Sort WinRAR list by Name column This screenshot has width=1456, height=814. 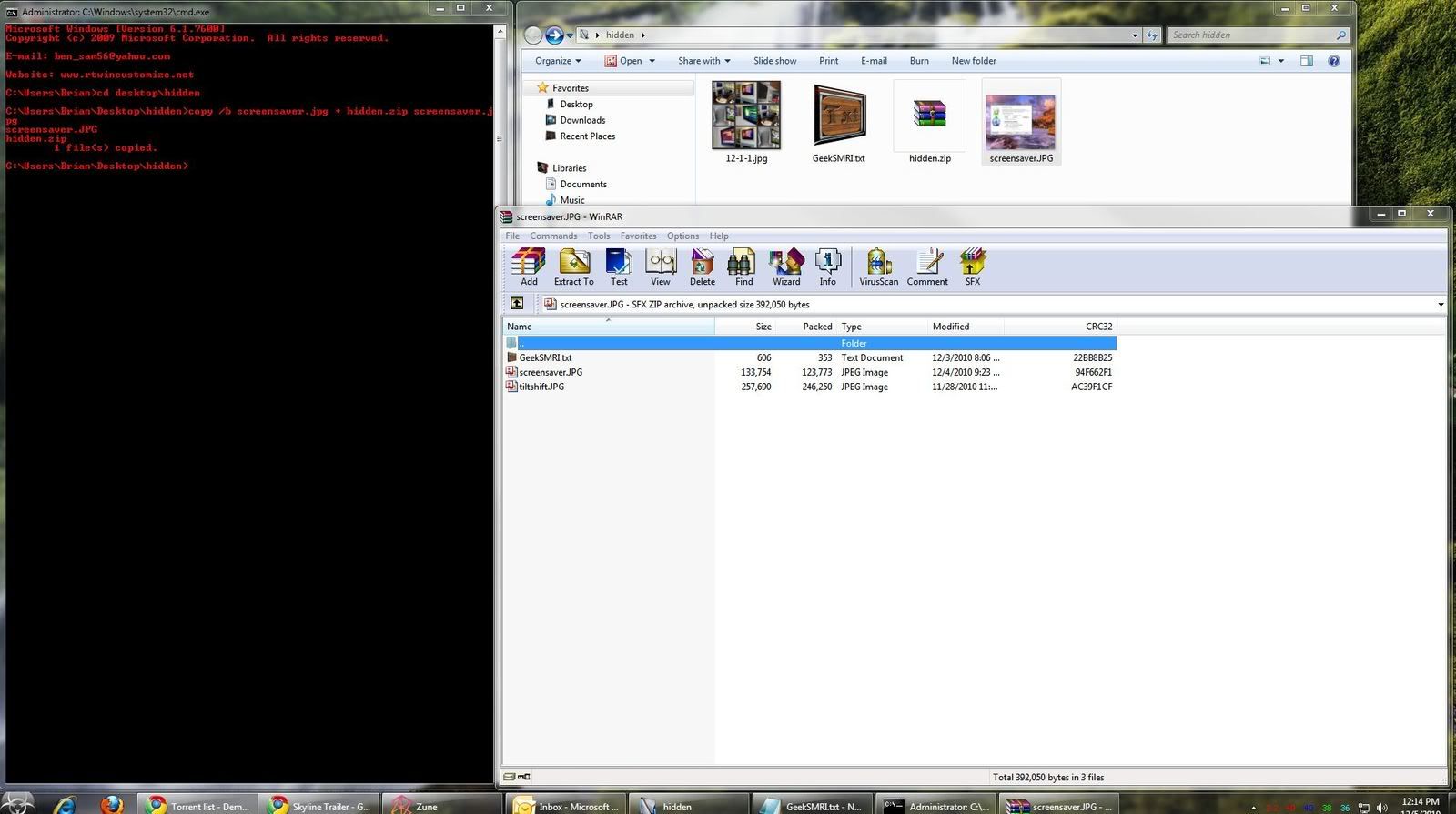click(608, 327)
